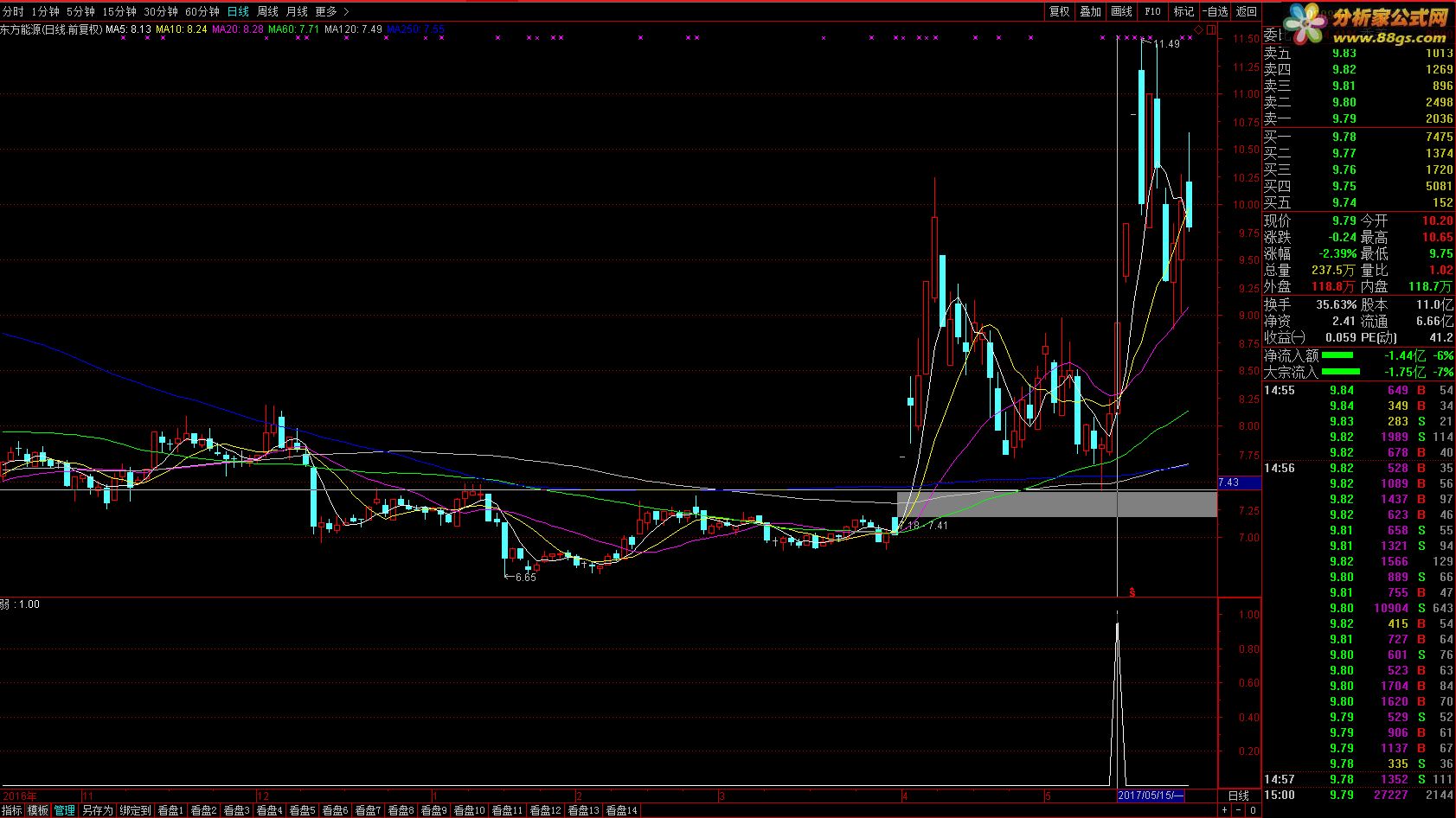Screen dimensions: 1456x818
Task: Remove stock via -自选 button
Action: [1215, 11]
